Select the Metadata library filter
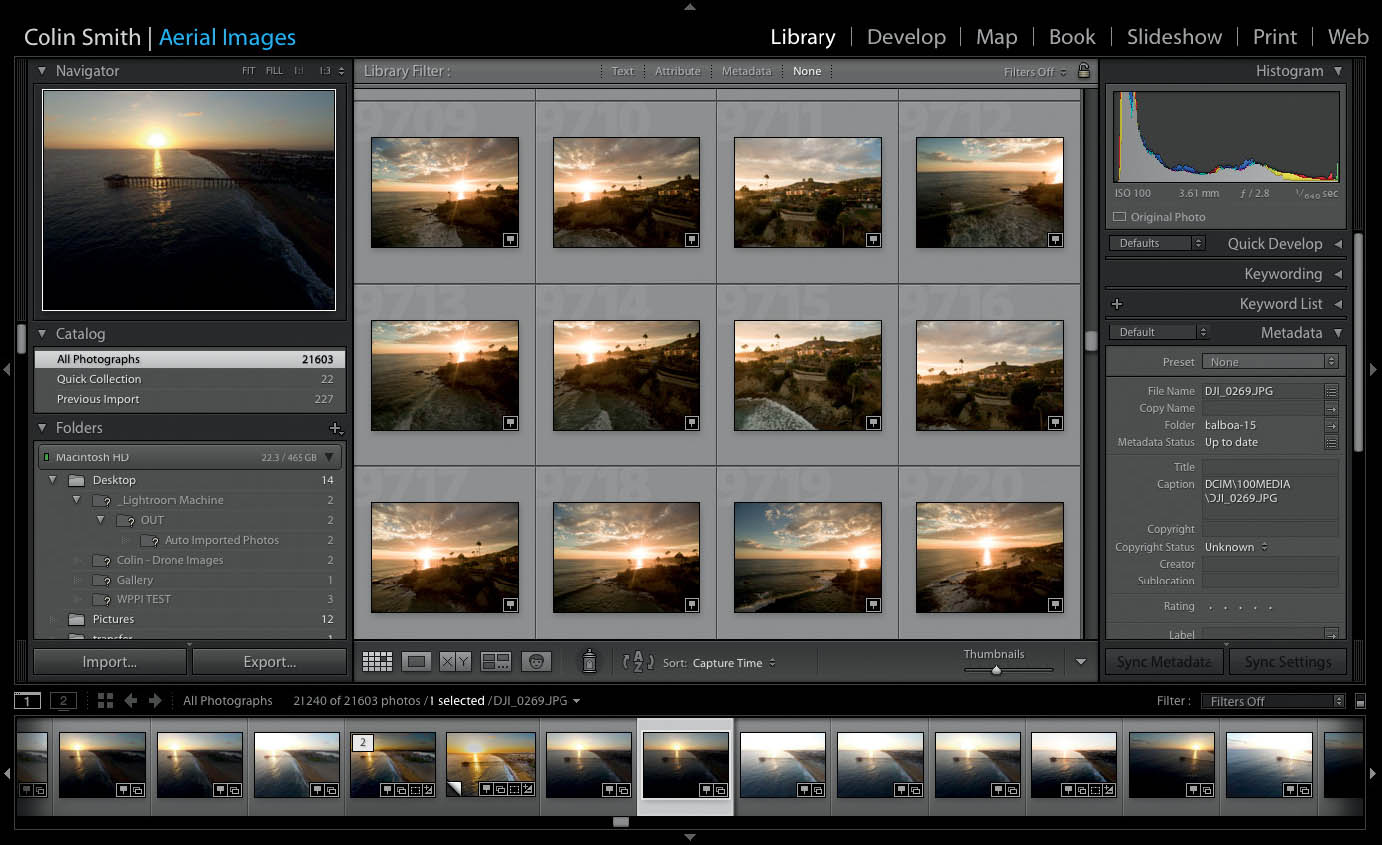 747,71
